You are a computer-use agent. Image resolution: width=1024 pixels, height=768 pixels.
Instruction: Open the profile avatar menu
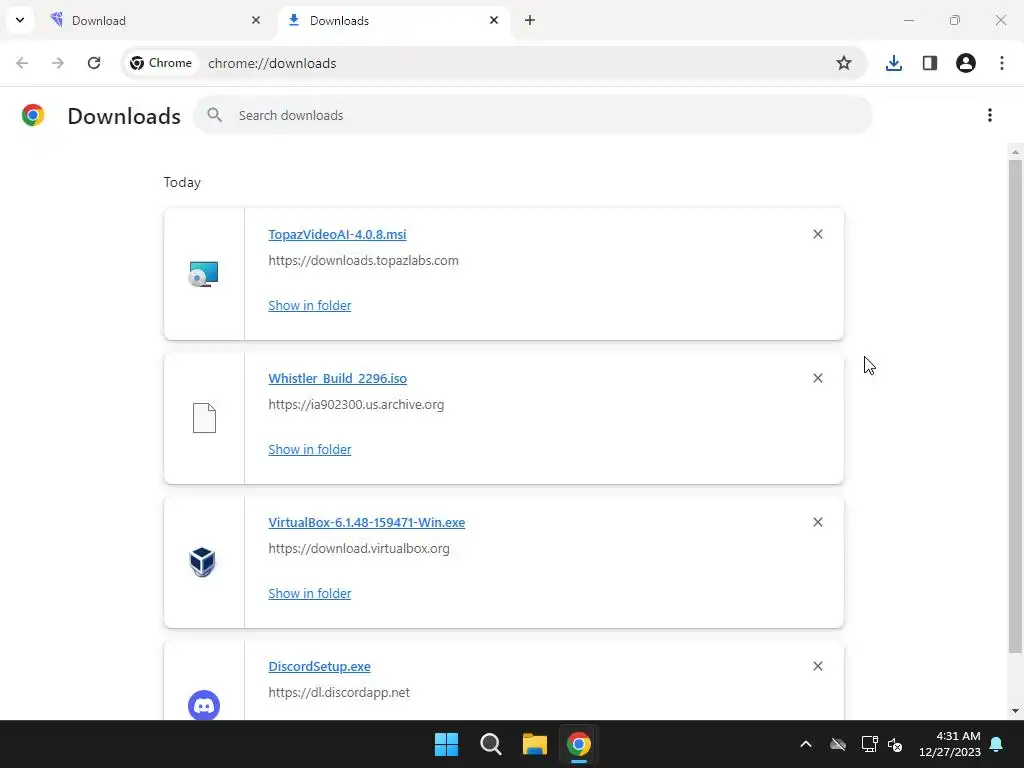[x=966, y=63]
